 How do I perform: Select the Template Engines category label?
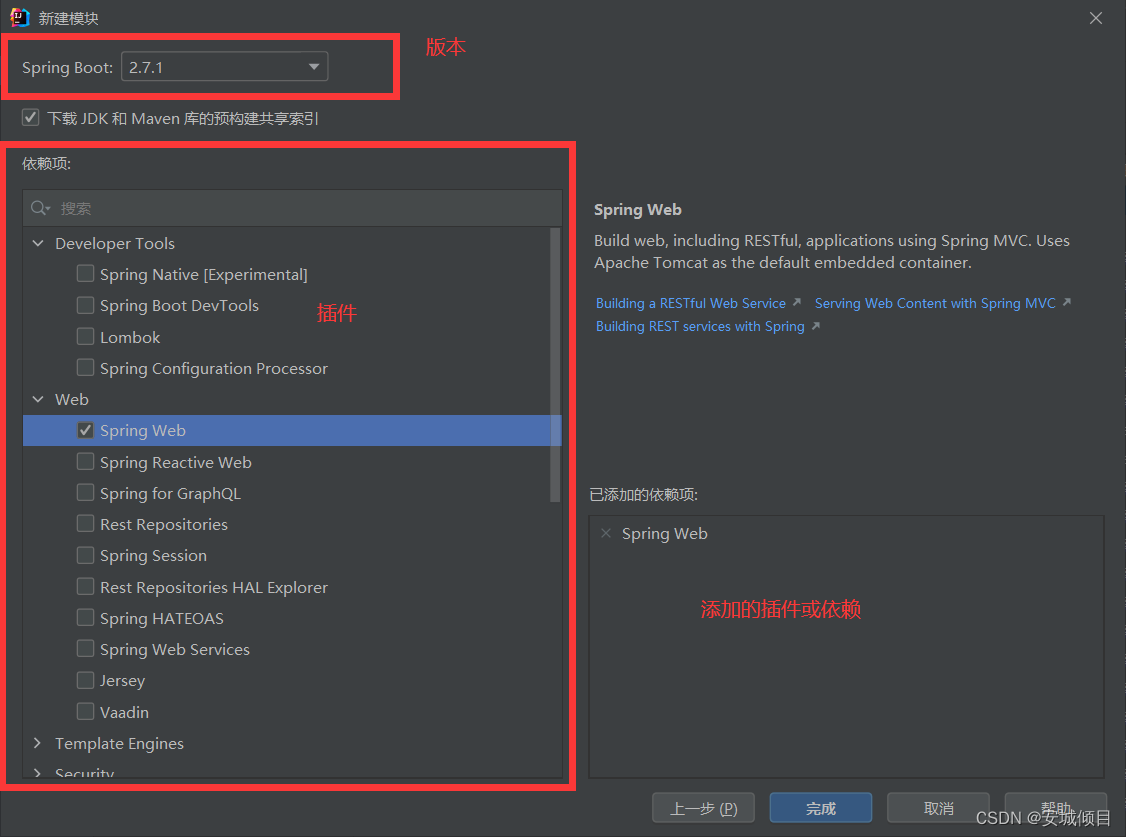[119, 743]
